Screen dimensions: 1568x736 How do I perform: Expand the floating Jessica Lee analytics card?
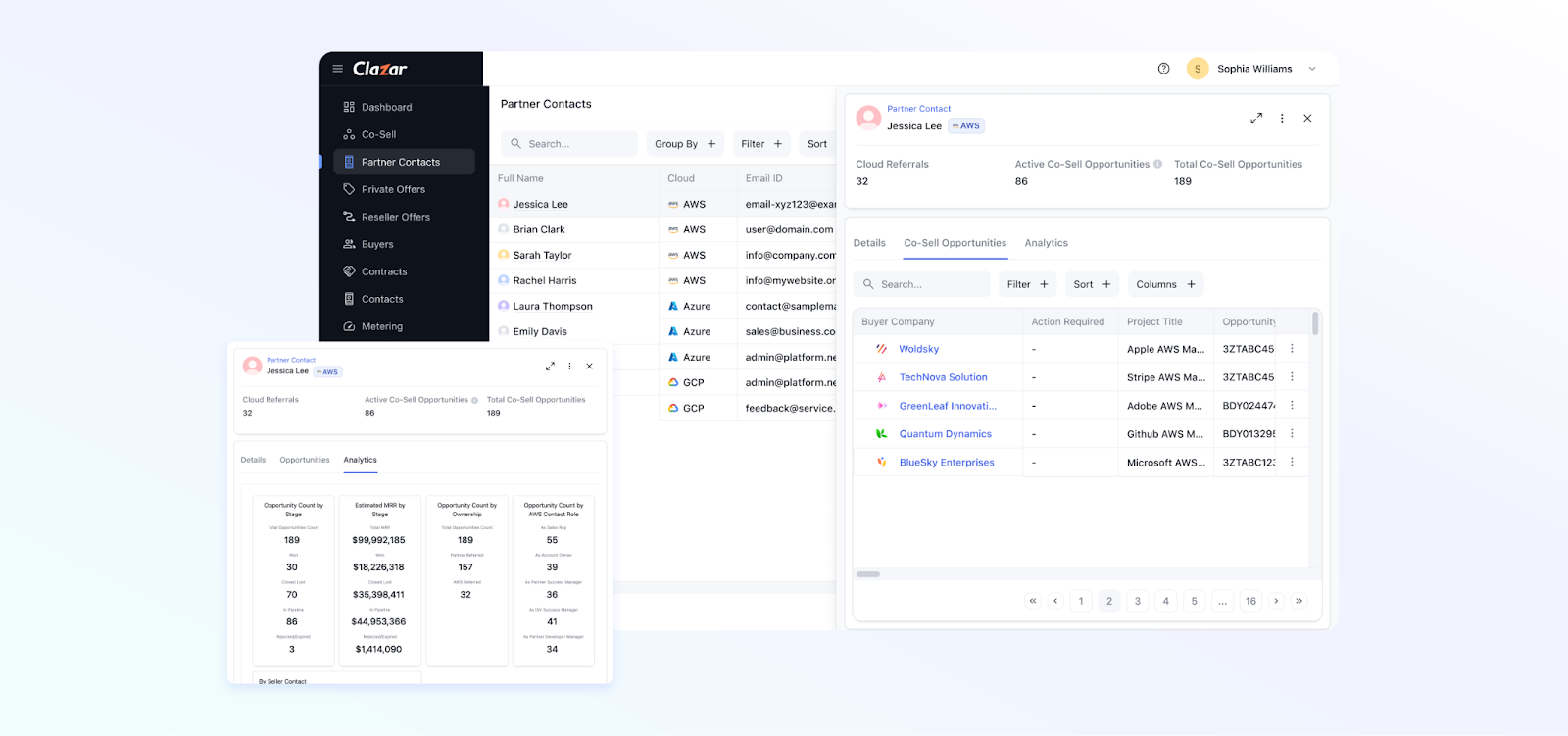point(550,367)
